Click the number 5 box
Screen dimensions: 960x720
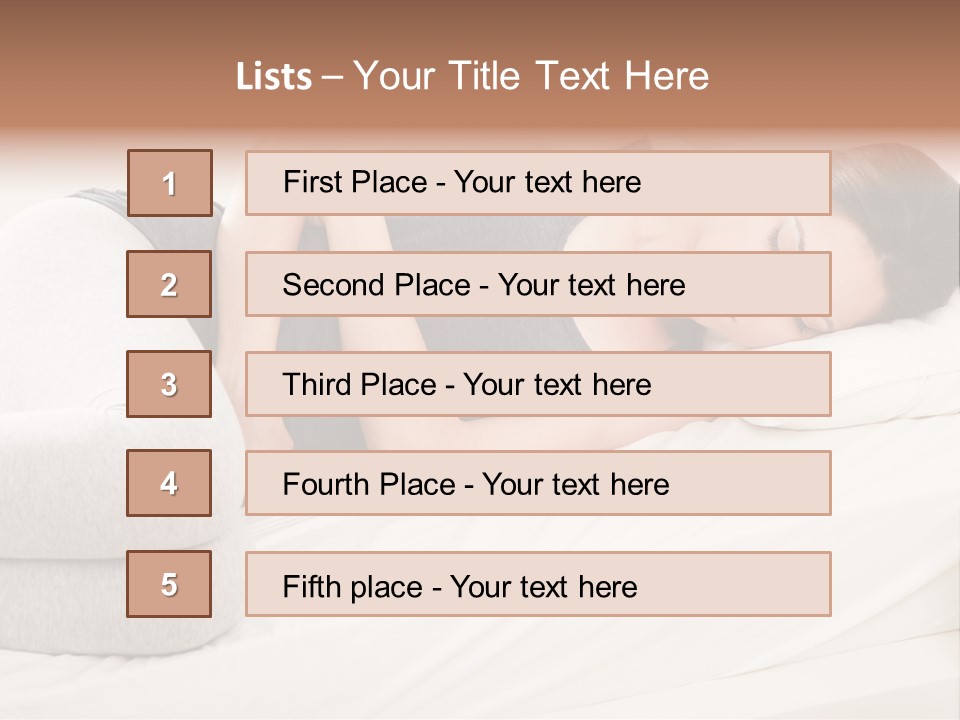click(x=169, y=584)
